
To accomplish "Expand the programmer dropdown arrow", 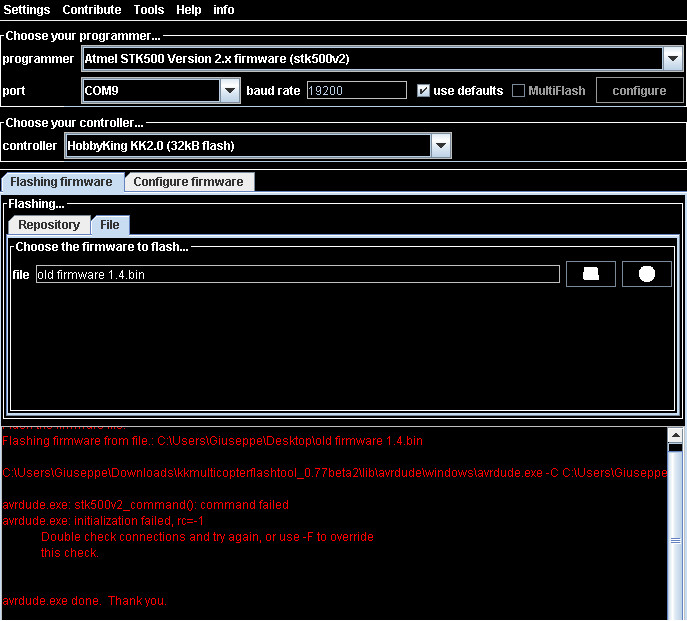I will point(673,59).
